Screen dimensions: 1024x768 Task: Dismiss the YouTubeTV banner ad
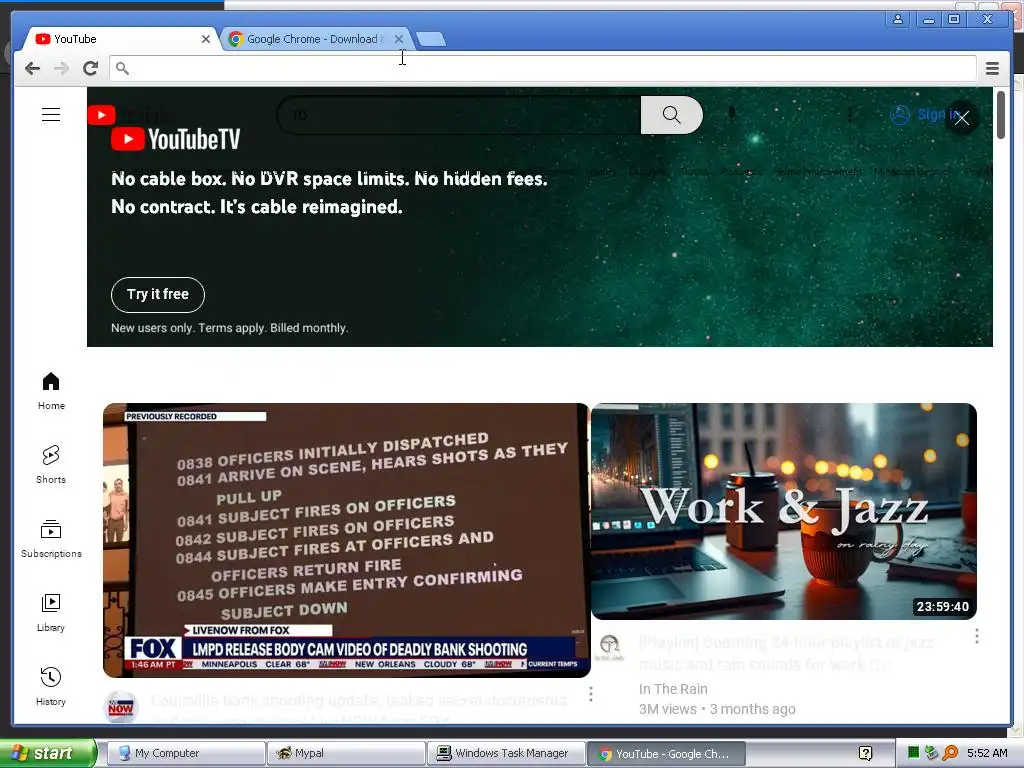961,118
